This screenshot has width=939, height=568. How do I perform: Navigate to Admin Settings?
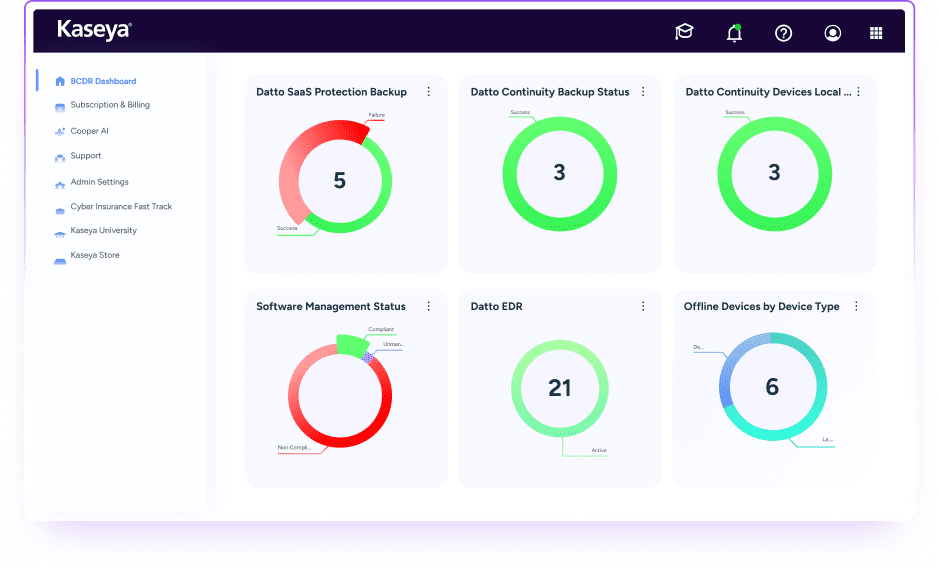click(x=99, y=182)
